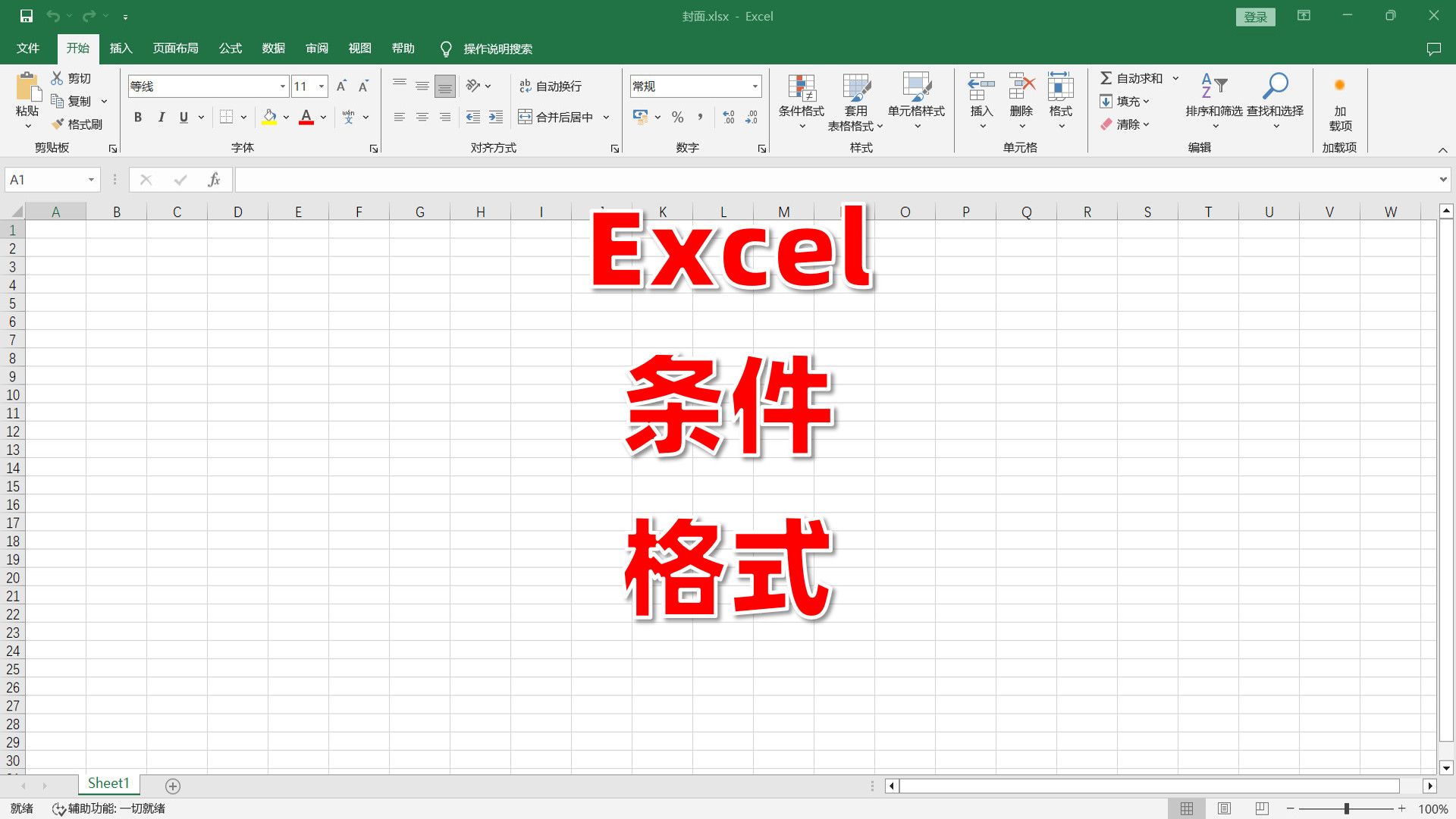Image resolution: width=1456 pixels, height=819 pixels.
Task: Click Fill (填充) button
Action: [x=1125, y=101]
